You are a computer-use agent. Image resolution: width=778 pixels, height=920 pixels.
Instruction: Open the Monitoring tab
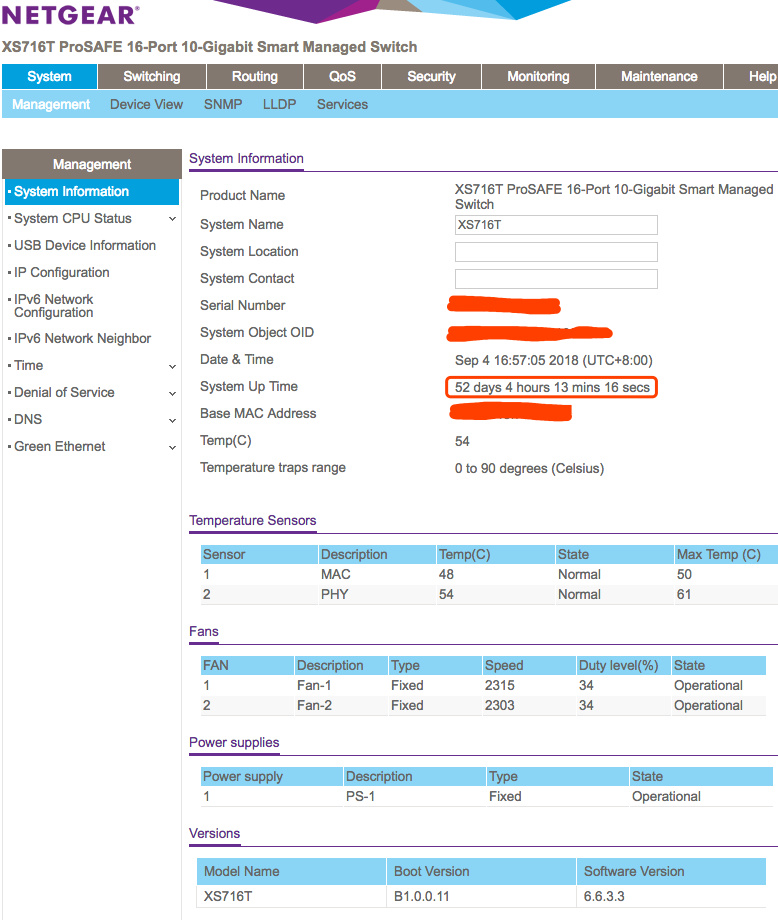[x=538, y=76]
